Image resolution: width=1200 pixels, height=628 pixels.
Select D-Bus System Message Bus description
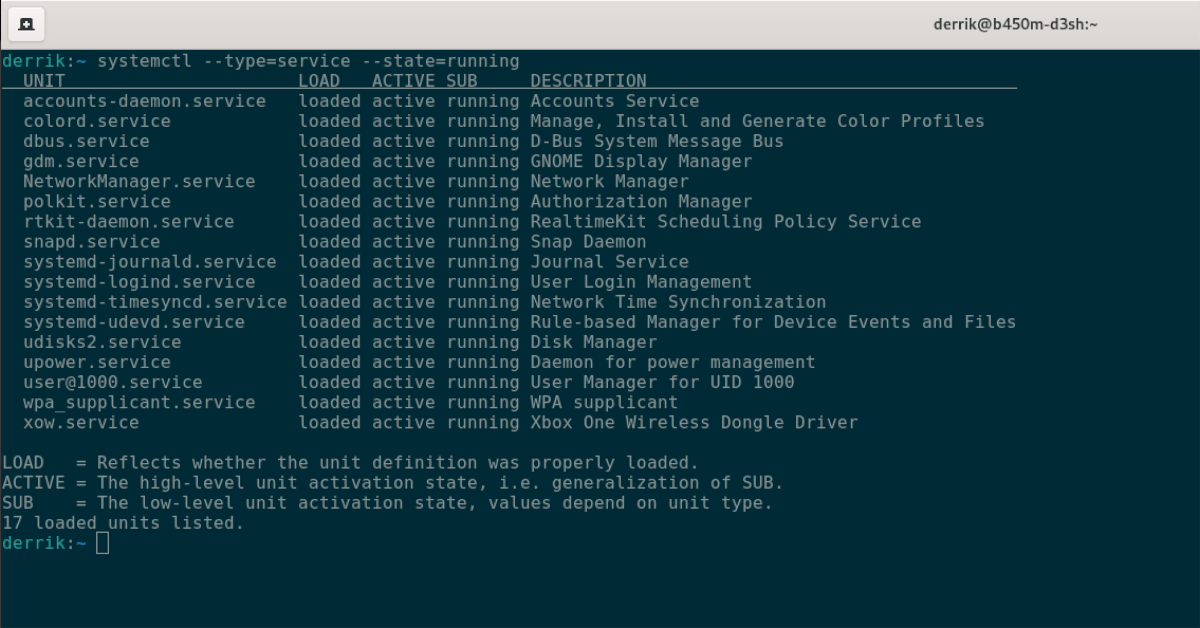[657, 141]
